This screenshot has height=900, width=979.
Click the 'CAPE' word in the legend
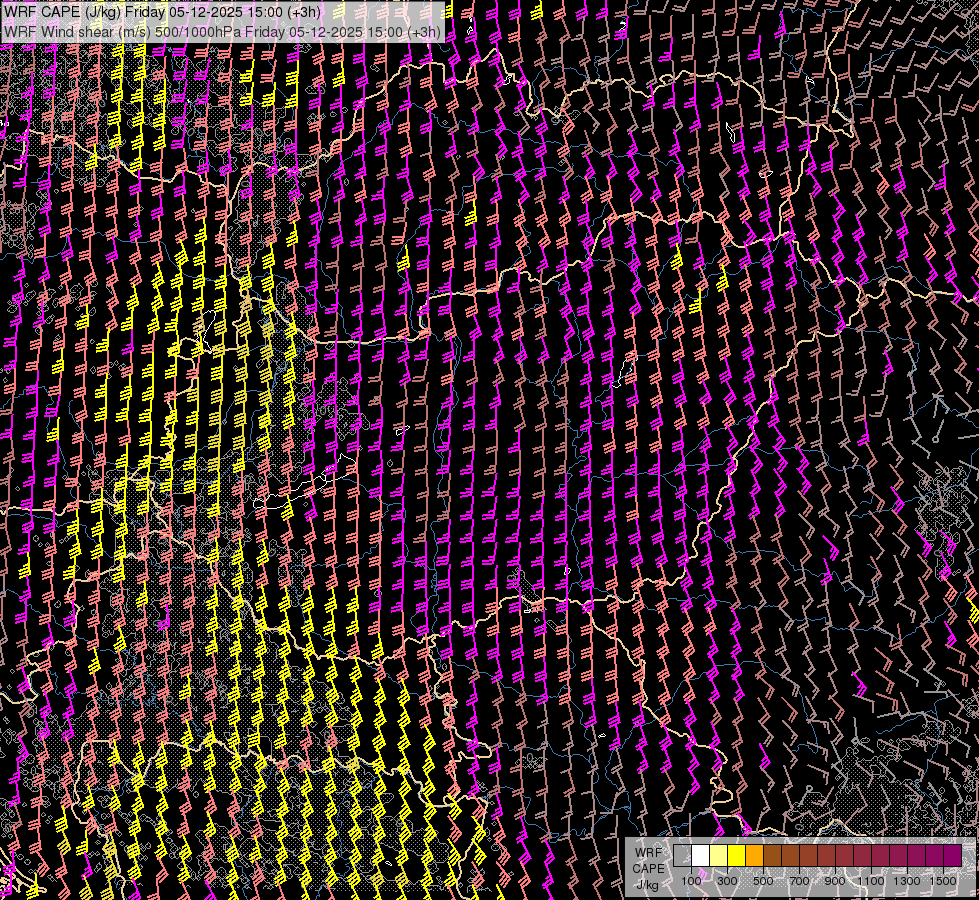coord(649,869)
